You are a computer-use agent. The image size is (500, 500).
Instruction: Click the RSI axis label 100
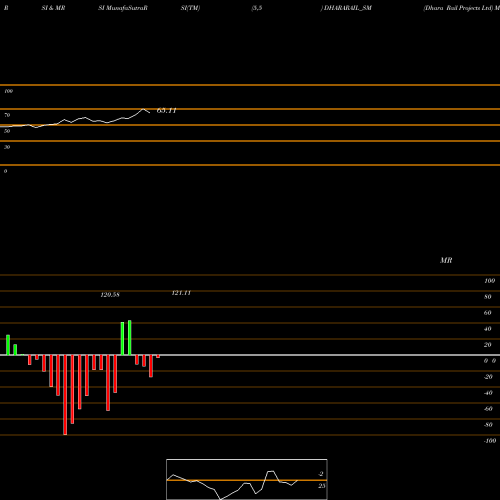8,91
